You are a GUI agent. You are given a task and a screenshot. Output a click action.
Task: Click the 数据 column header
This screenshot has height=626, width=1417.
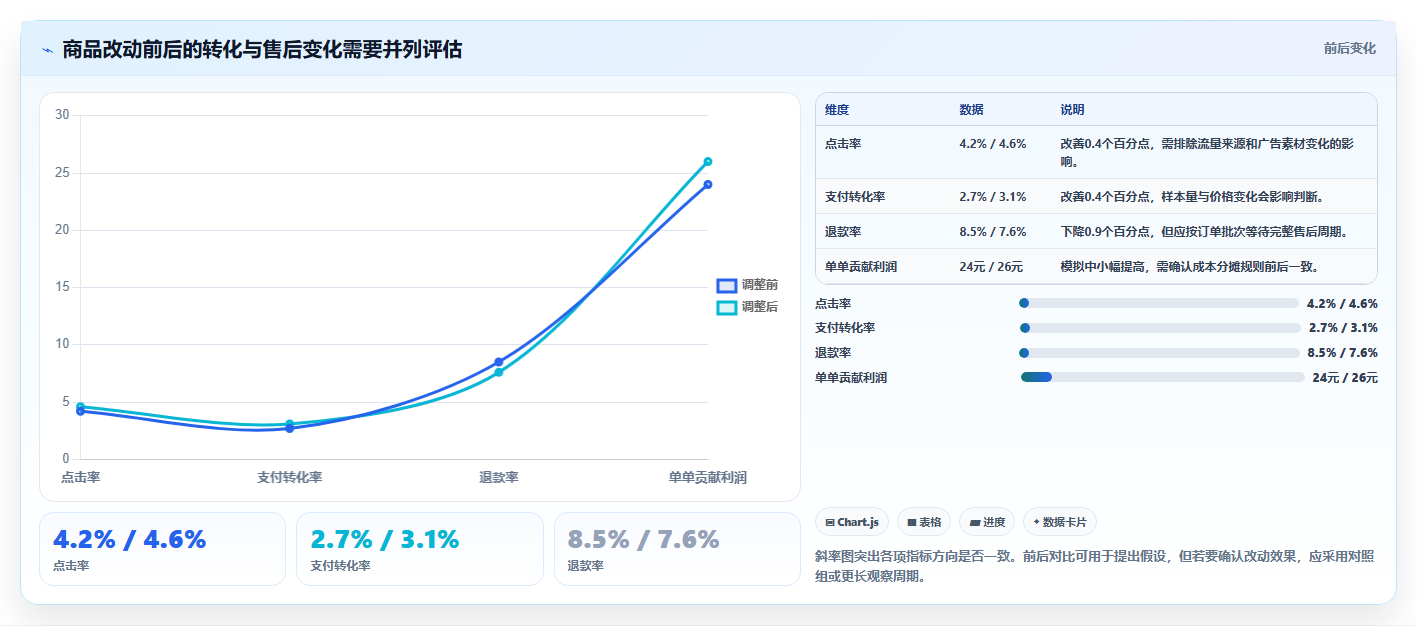click(971, 110)
